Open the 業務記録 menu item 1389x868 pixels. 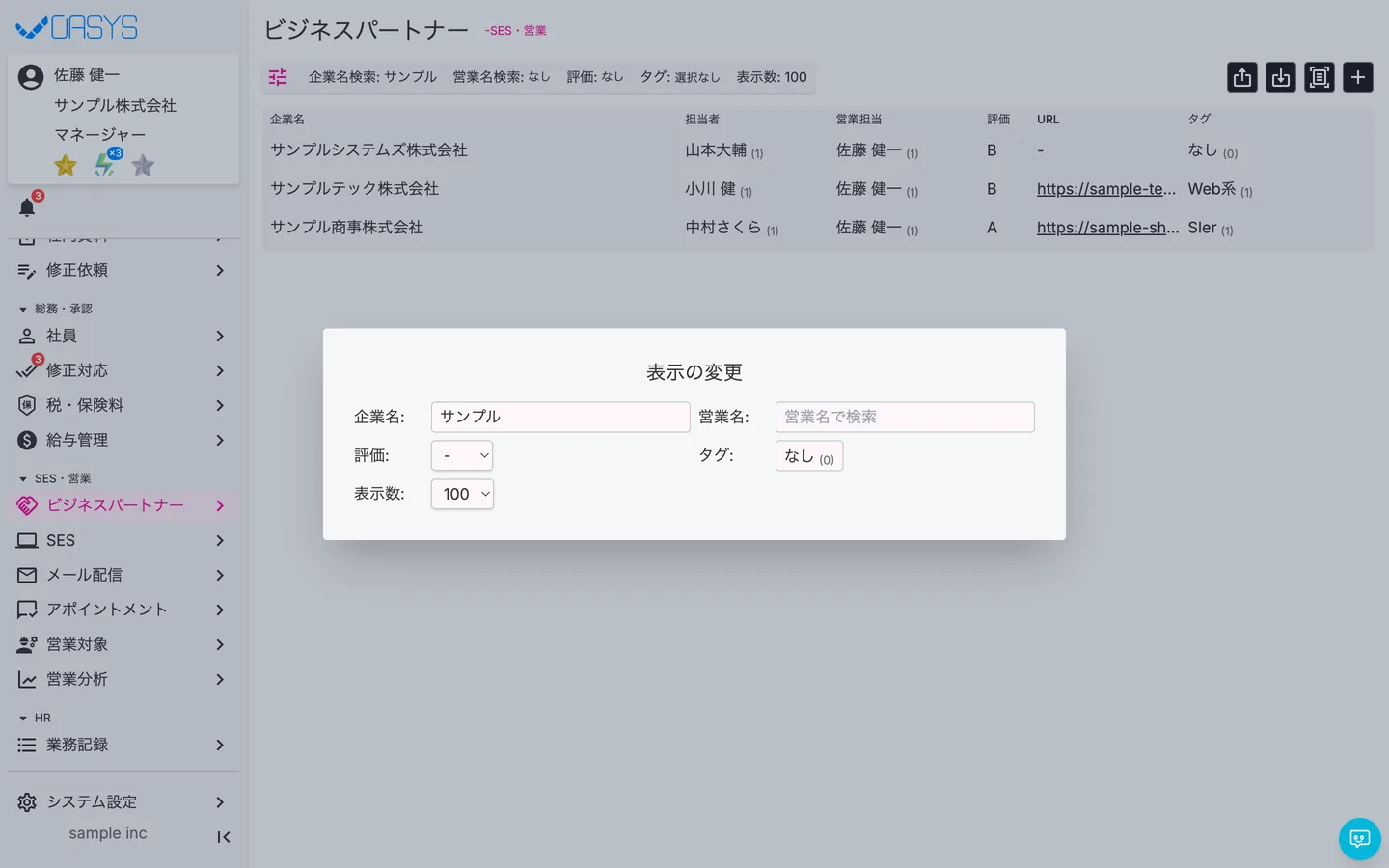click(x=123, y=745)
